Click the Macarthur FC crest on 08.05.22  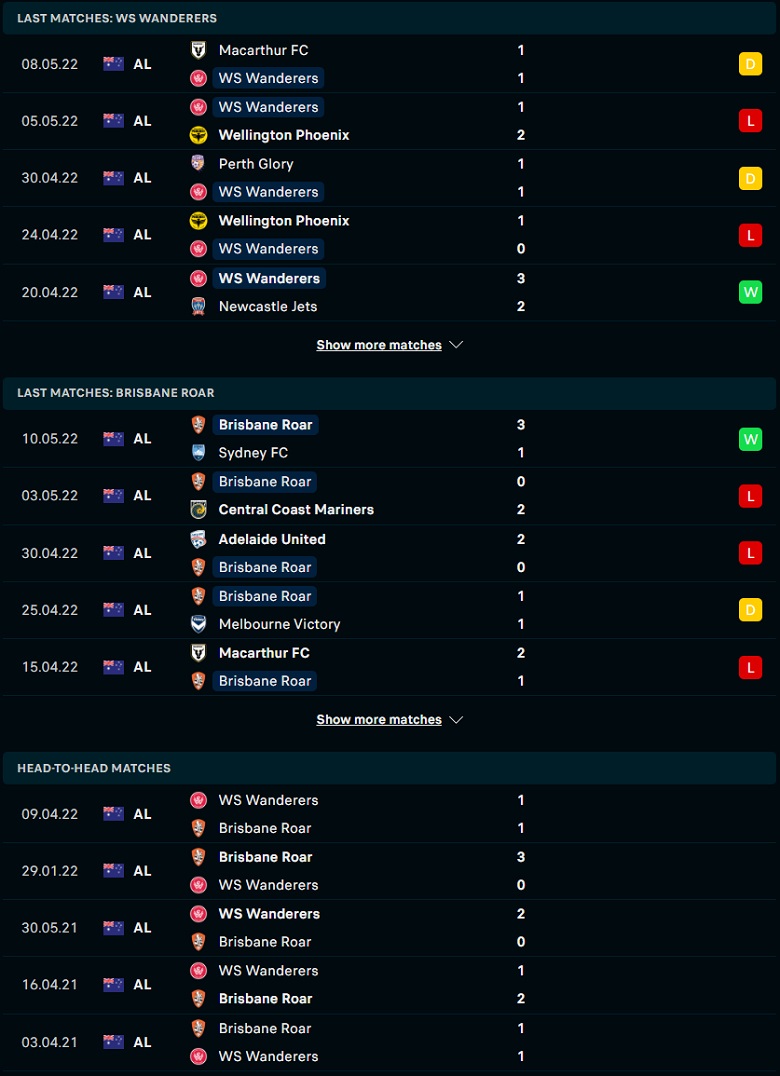(198, 50)
